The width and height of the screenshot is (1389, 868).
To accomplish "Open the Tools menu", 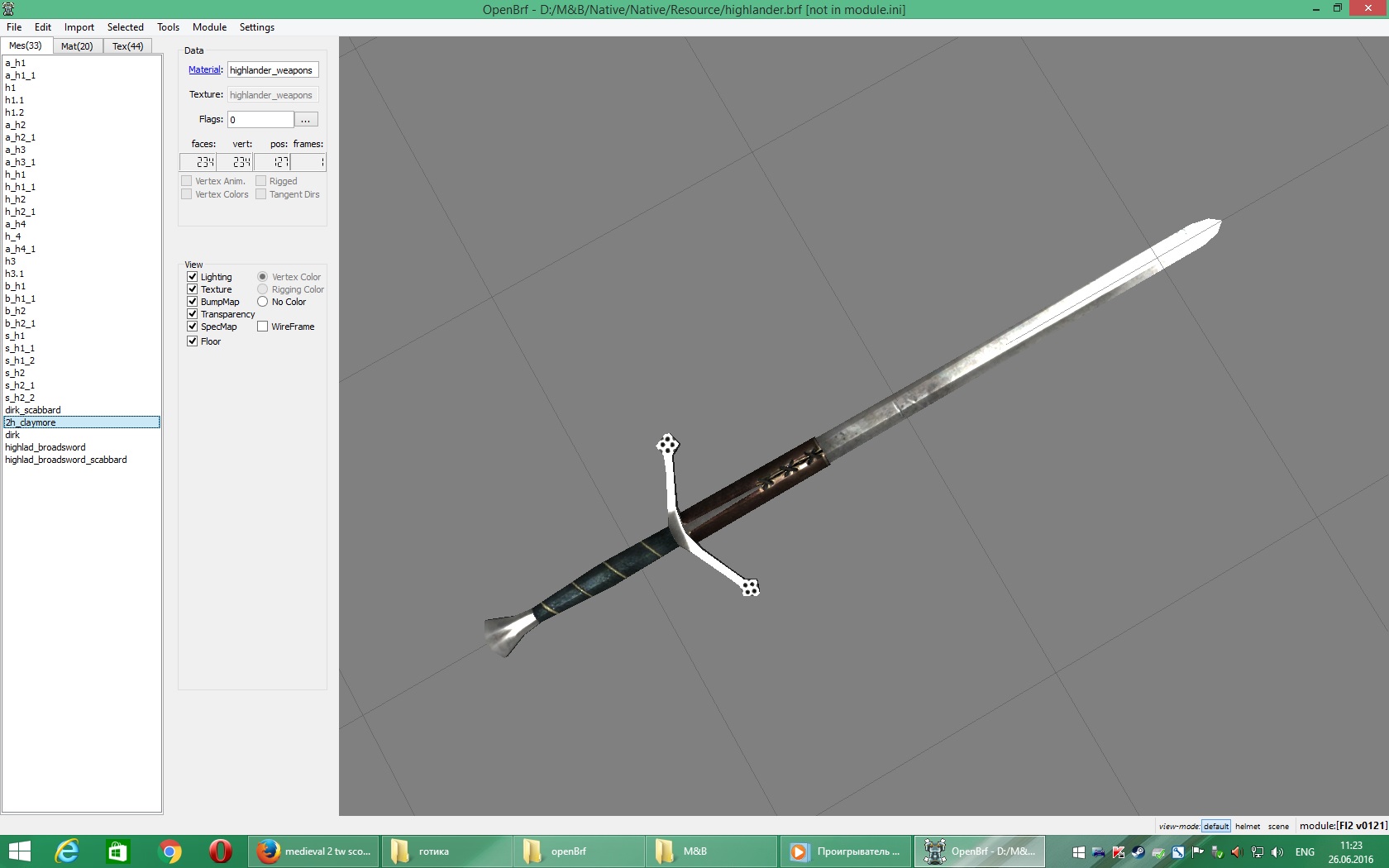I will 169,27.
